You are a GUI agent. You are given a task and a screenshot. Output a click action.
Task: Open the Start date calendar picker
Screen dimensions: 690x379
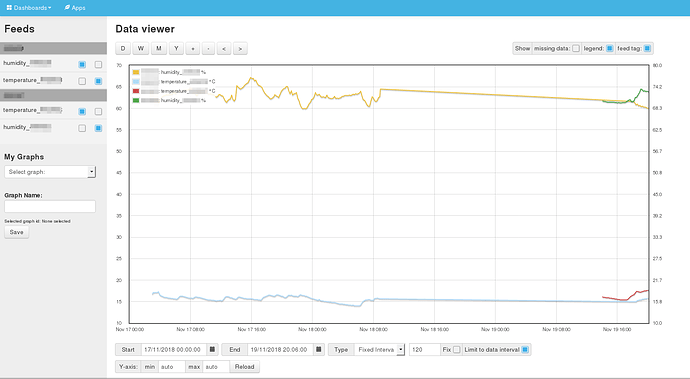212,350
